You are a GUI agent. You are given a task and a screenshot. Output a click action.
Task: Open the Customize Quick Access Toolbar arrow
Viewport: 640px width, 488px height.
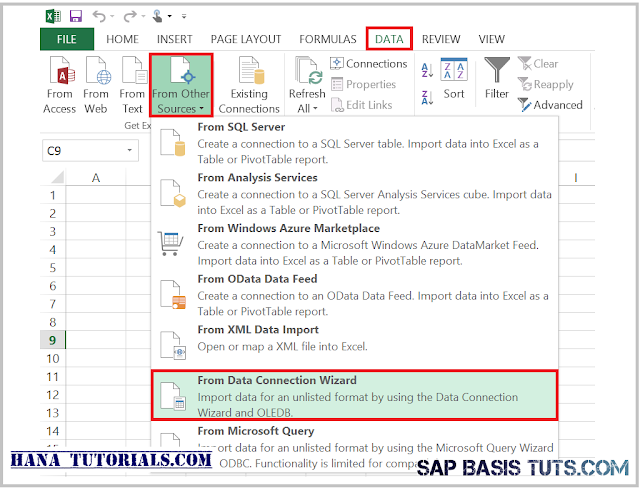[184, 17]
